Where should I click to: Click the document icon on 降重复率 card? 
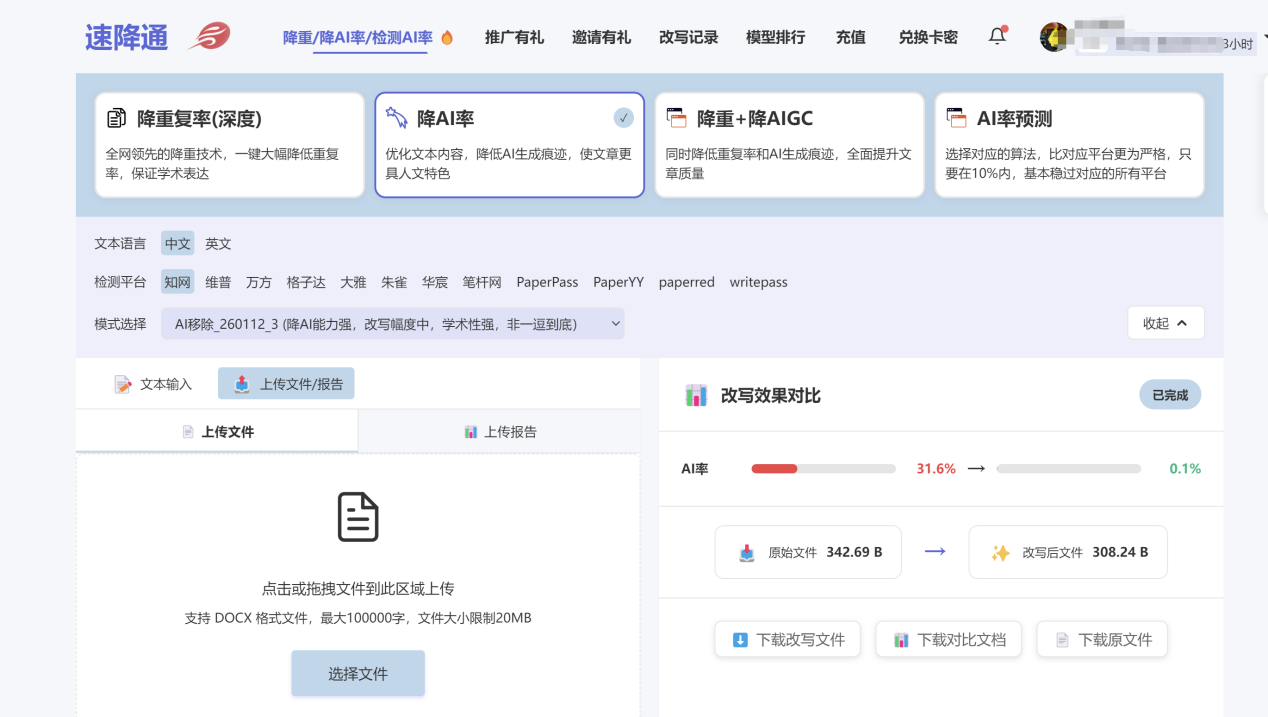(x=116, y=118)
